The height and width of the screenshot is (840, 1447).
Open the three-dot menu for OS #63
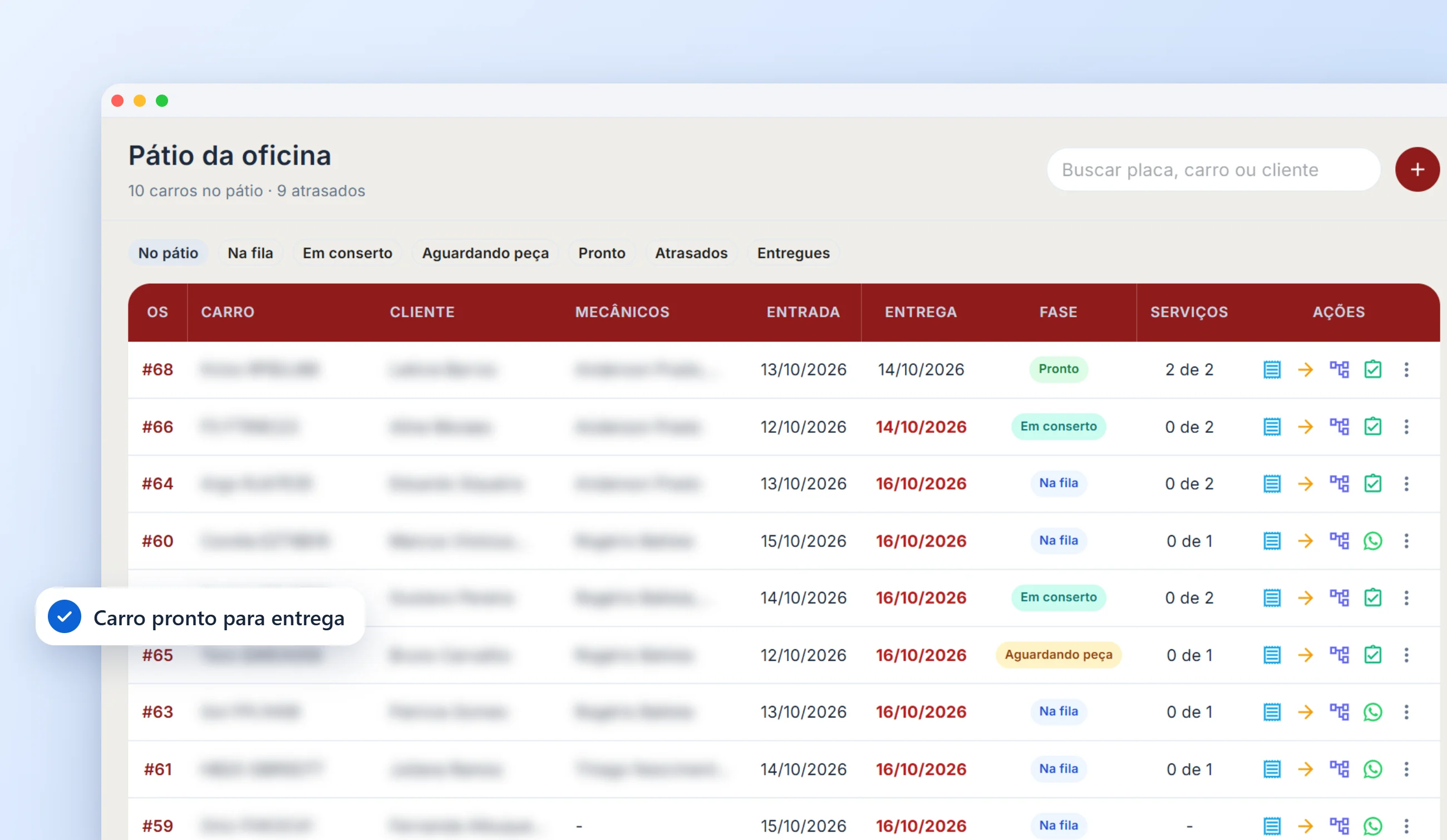coord(1406,712)
